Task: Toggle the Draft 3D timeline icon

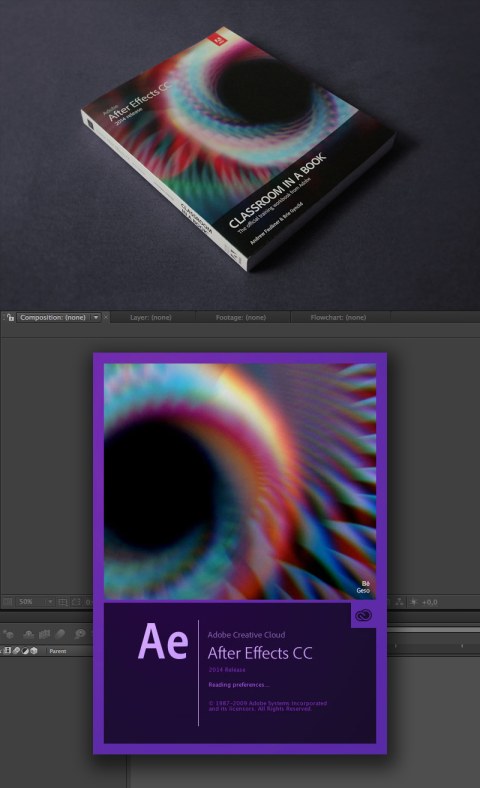Action: coord(9,634)
